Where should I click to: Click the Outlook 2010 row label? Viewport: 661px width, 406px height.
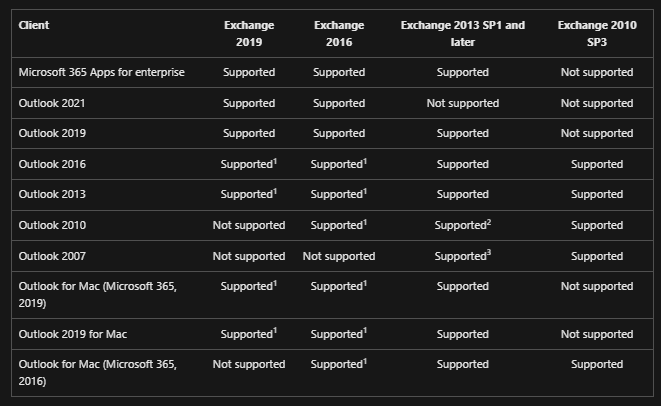52,225
